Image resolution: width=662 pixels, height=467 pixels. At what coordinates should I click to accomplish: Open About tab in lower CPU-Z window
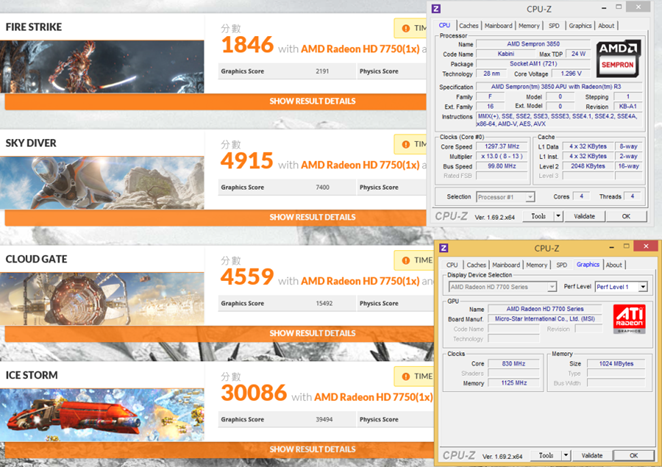coord(614,265)
